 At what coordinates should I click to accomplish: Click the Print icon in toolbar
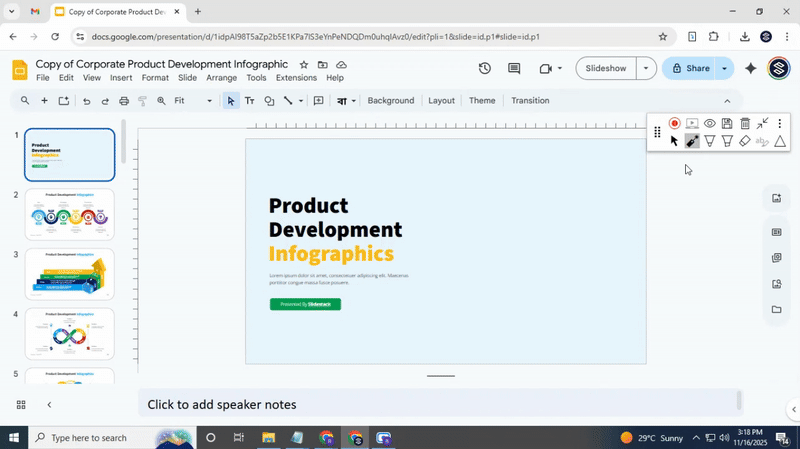(124, 101)
